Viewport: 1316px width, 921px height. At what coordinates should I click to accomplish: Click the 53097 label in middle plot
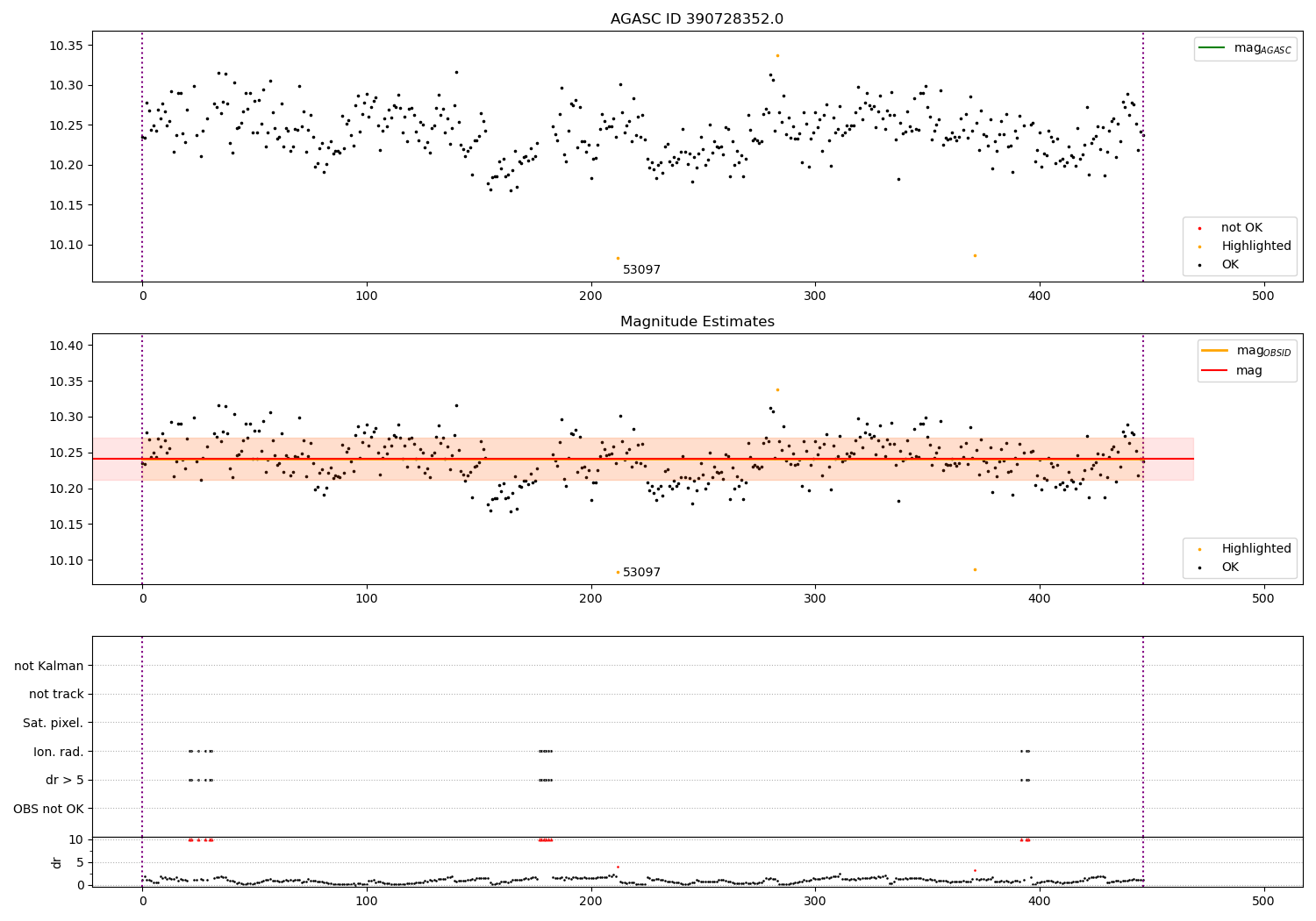click(641, 573)
